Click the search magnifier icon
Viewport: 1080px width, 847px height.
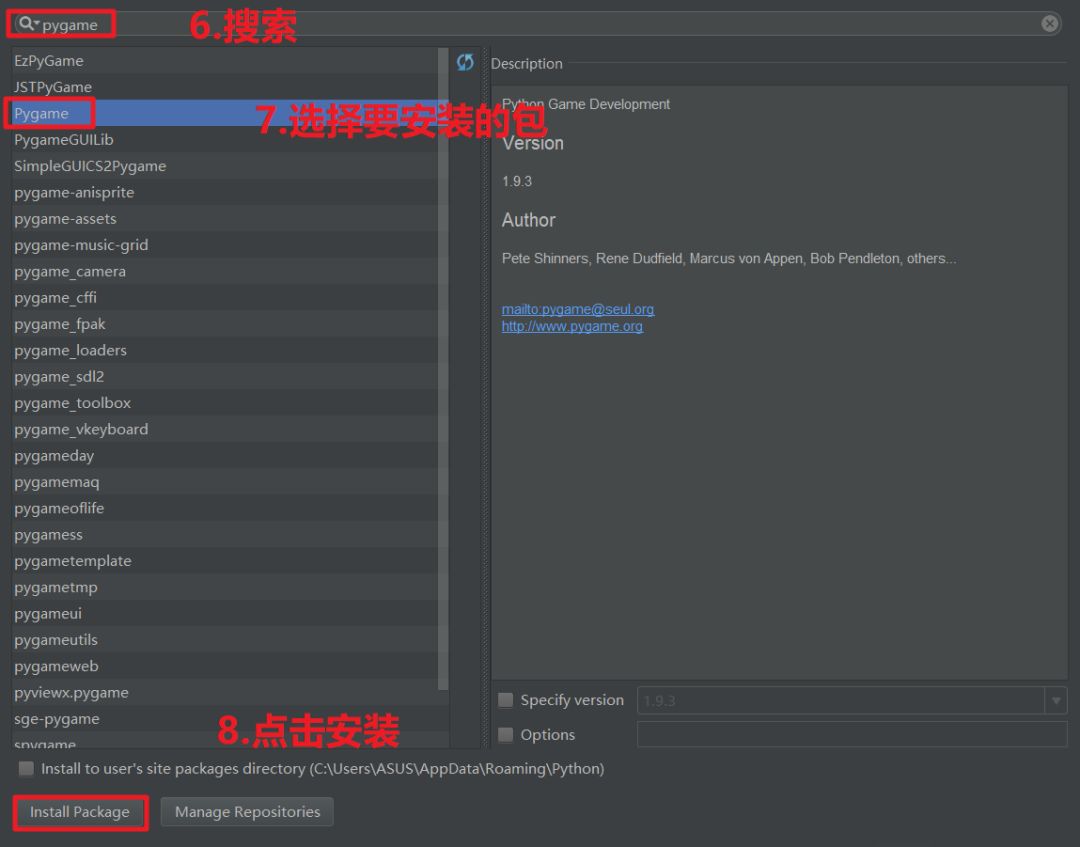click(26, 23)
